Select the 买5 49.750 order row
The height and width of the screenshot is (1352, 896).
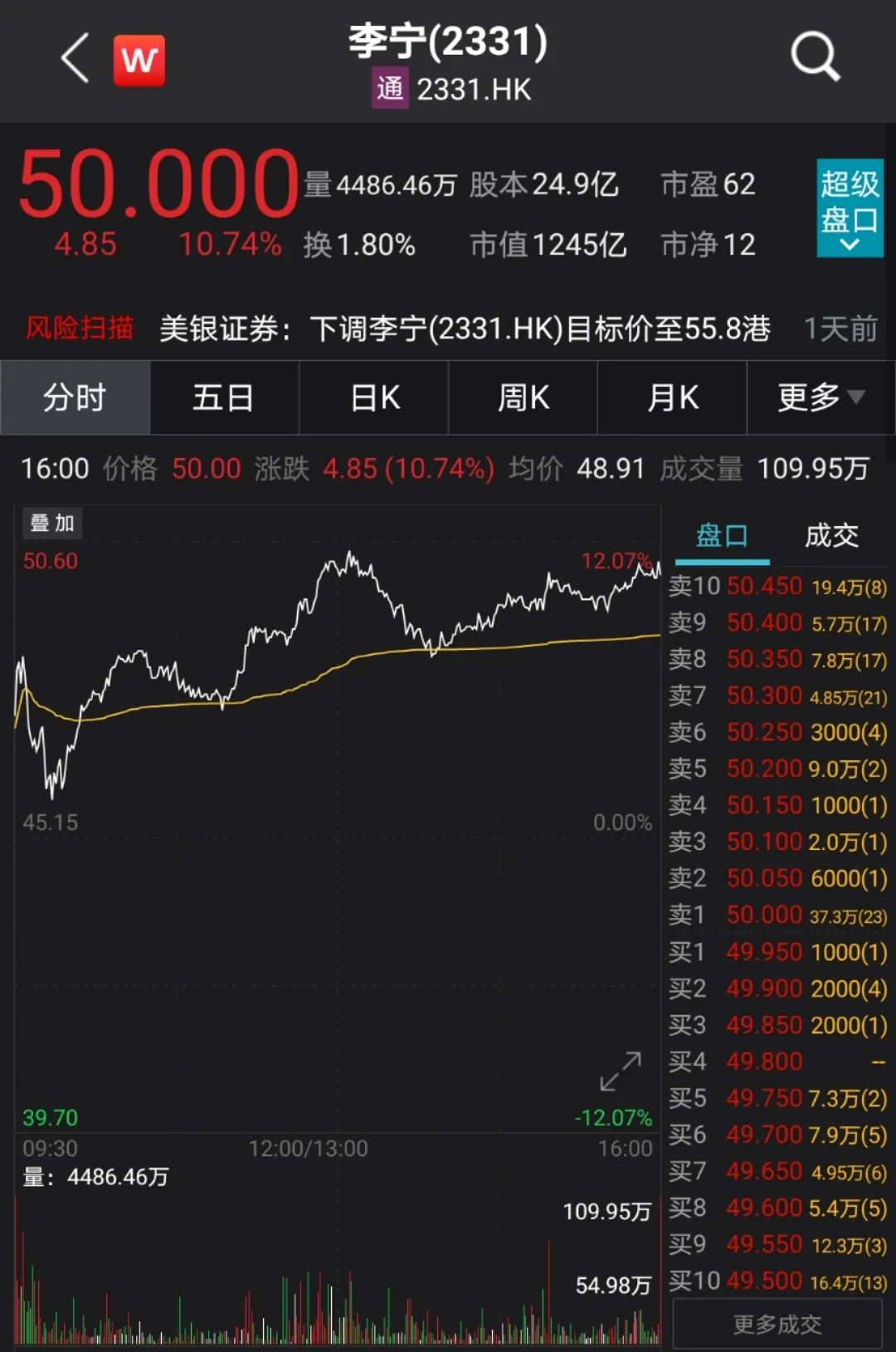point(778,1098)
